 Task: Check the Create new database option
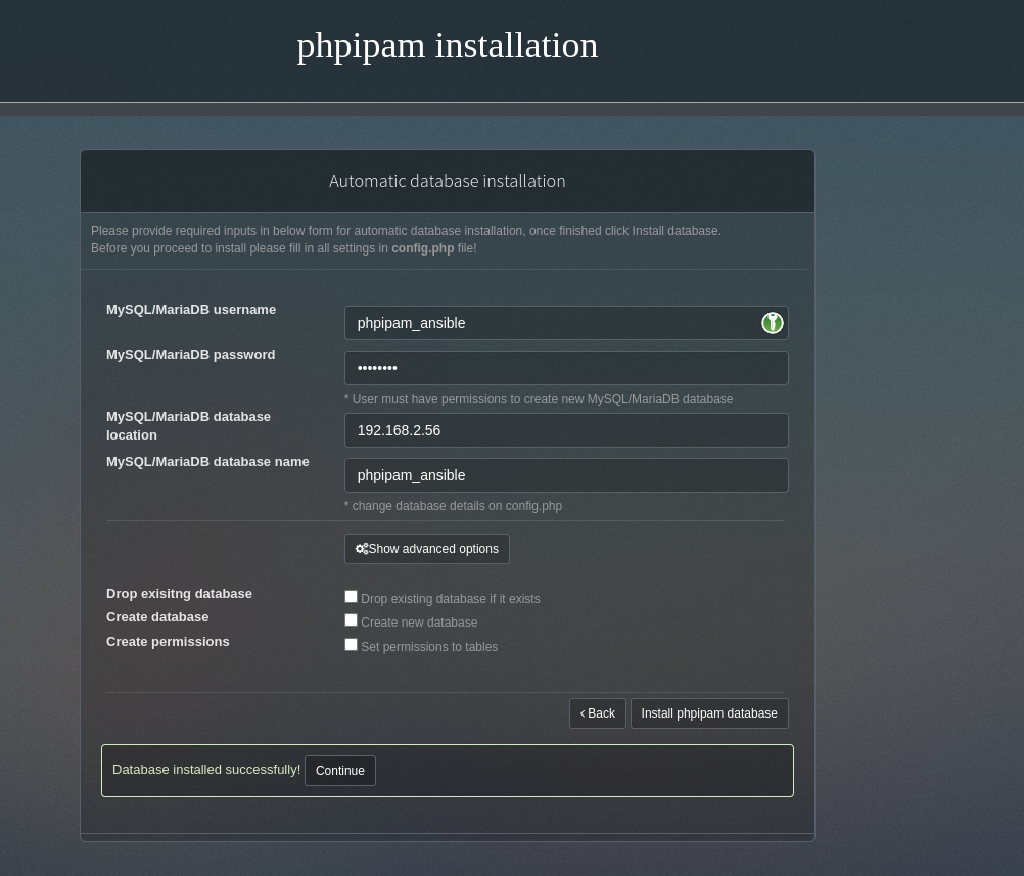point(351,620)
